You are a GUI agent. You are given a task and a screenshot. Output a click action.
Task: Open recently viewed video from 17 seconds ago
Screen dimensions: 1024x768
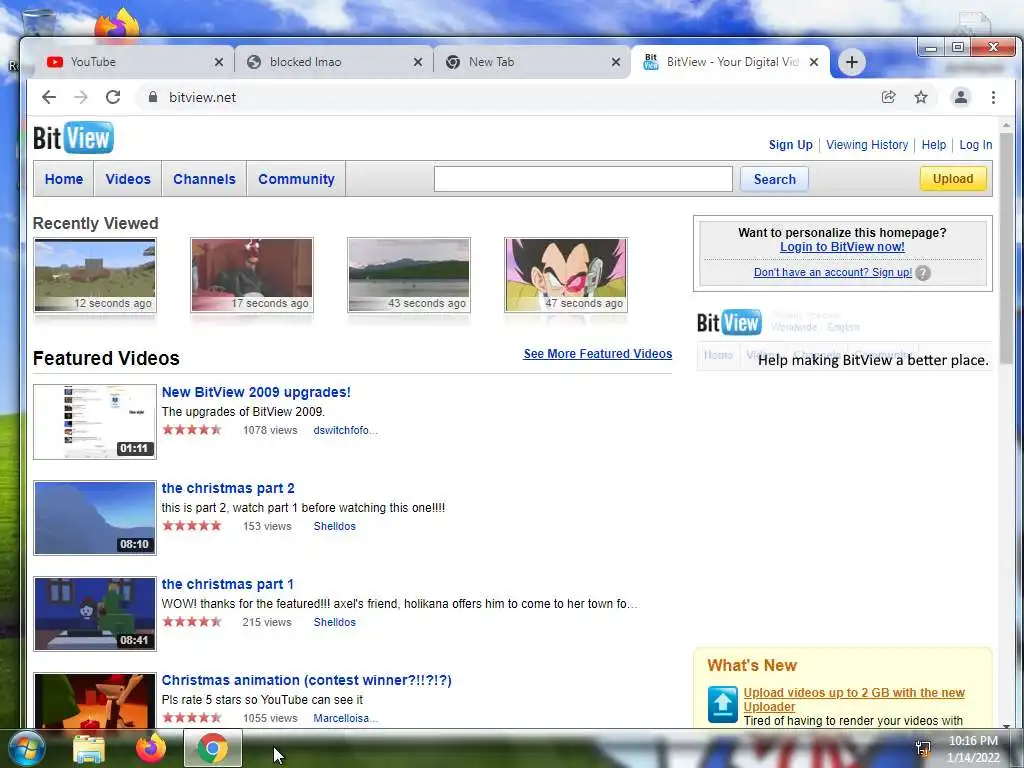252,275
